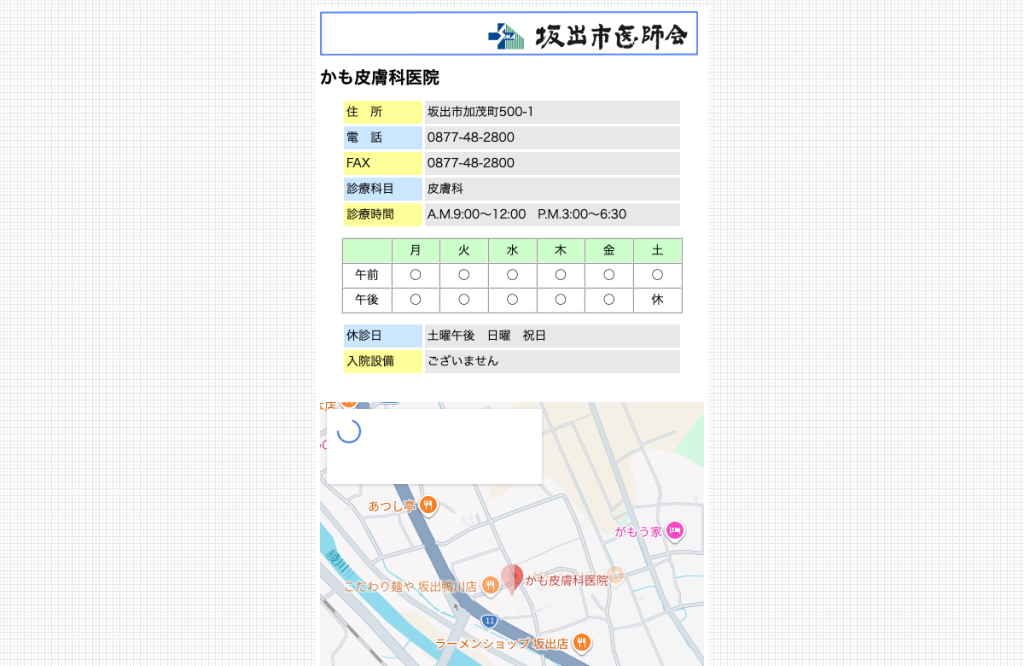Click the 休 cell for Saturday afternoon
The width and height of the screenshot is (1024, 666).
point(658,300)
